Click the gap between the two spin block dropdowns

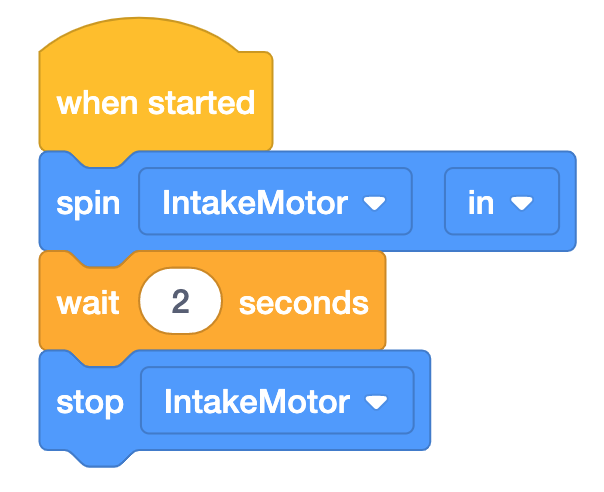(428, 203)
